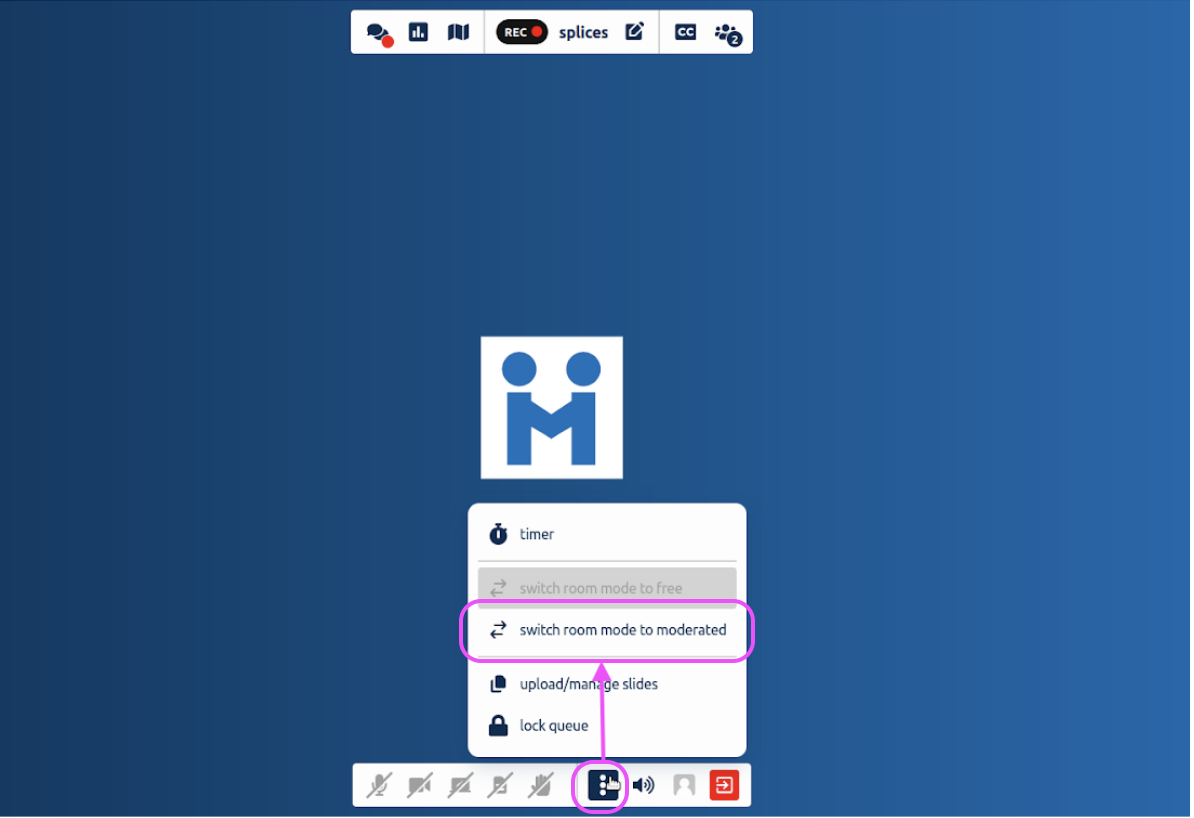Lock the queue from the menu
This screenshot has width=1194, height=818.
pyautogui.click(x=553, y=726)
